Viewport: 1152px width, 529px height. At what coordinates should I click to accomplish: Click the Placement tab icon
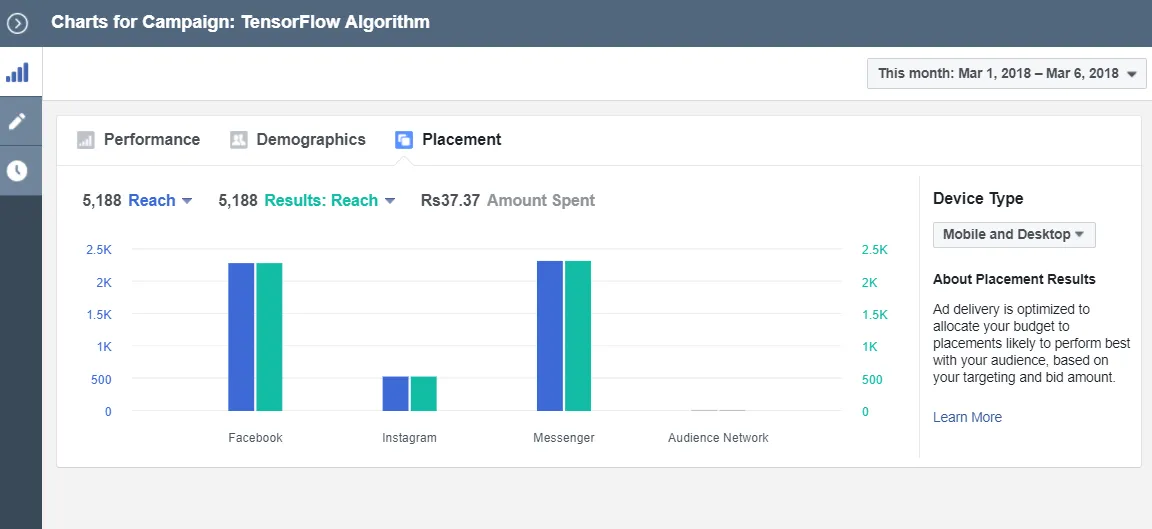[x=404, y=140]
